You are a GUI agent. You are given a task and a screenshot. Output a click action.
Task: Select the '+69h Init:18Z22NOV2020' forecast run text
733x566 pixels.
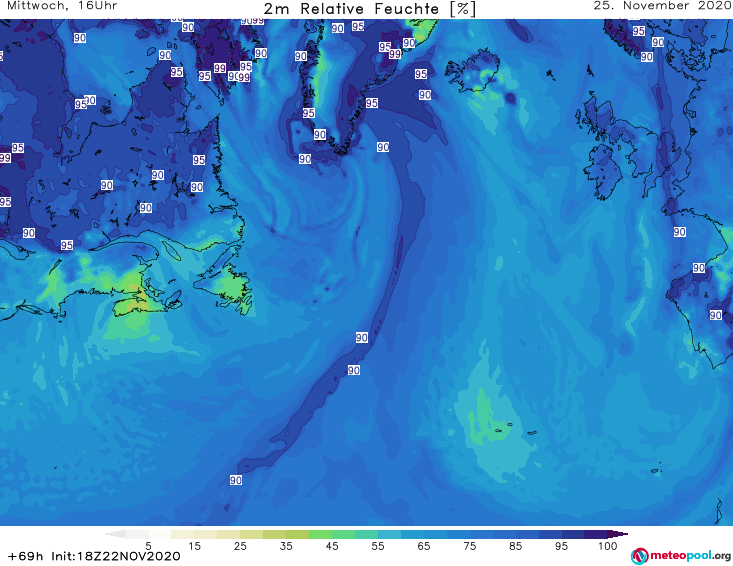coord(94,556)
